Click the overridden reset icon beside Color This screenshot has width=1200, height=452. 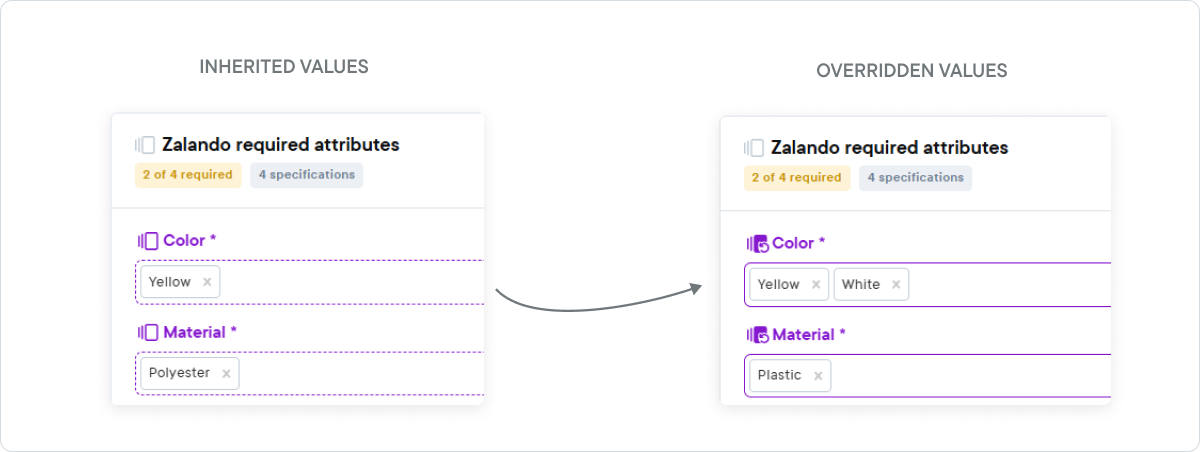pos(758,244)
